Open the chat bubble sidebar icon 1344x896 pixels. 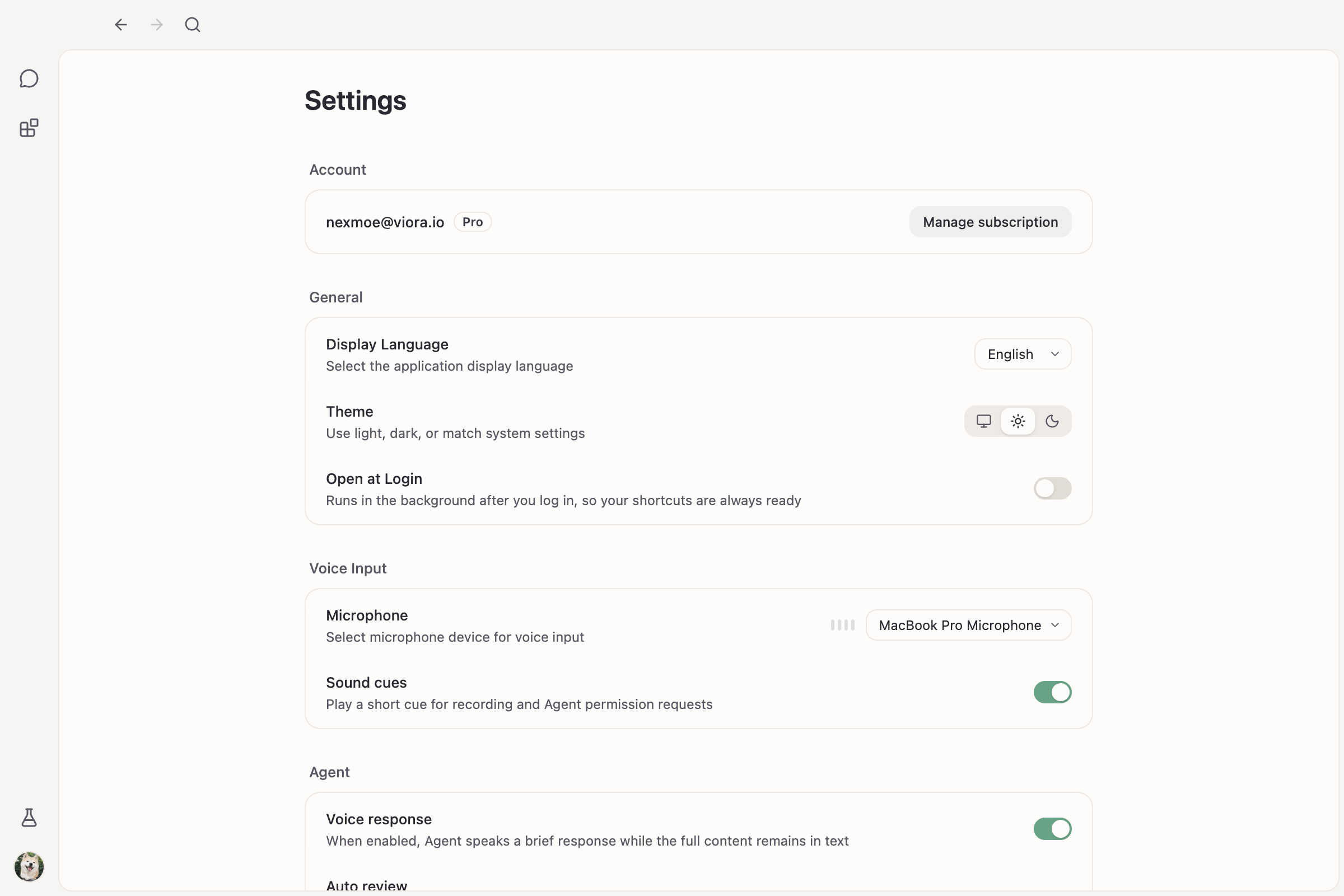coord(29,78)
